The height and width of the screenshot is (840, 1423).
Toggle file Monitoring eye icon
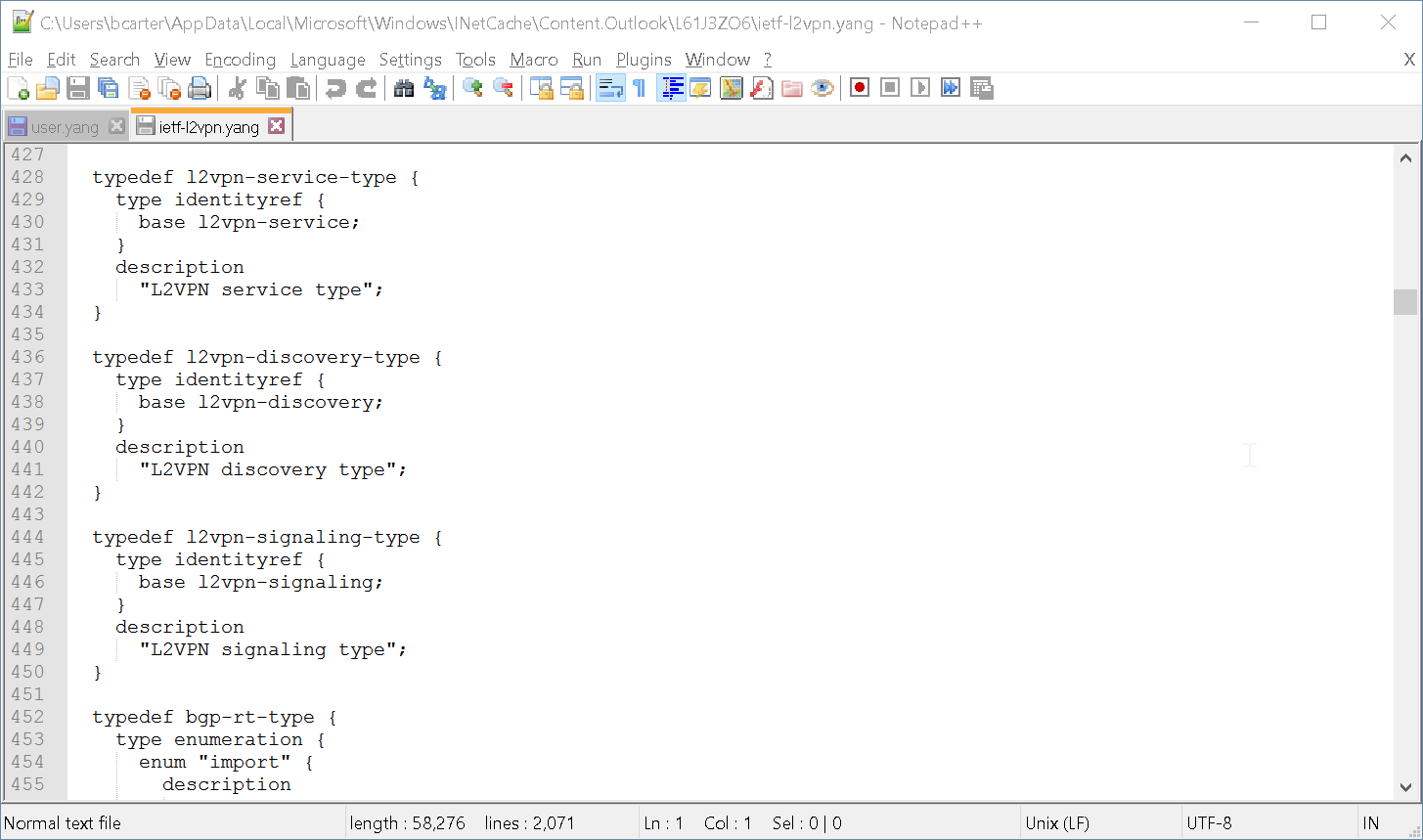click(823, 88)
